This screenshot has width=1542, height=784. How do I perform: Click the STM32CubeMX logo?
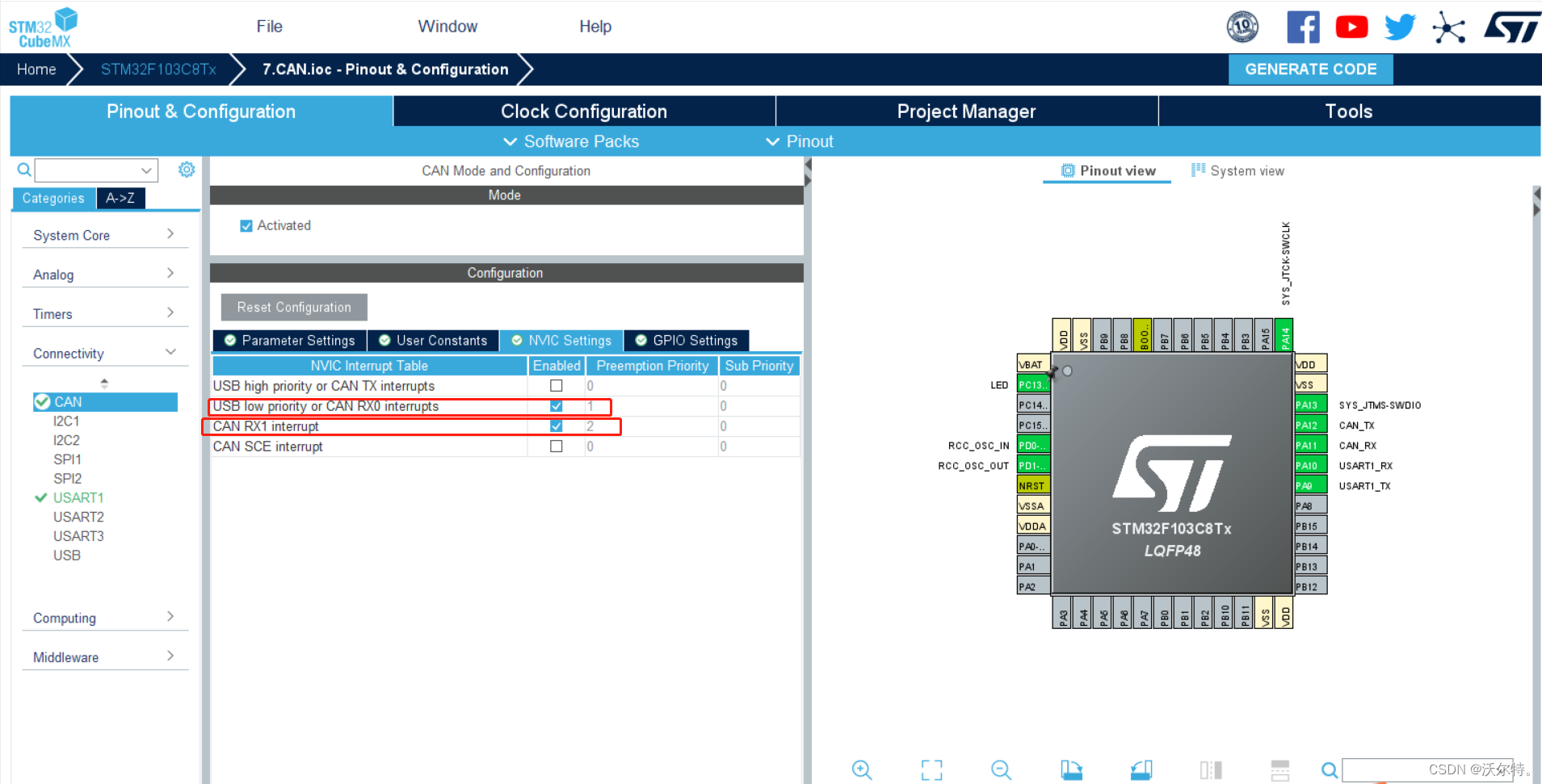tap(44, 27)
